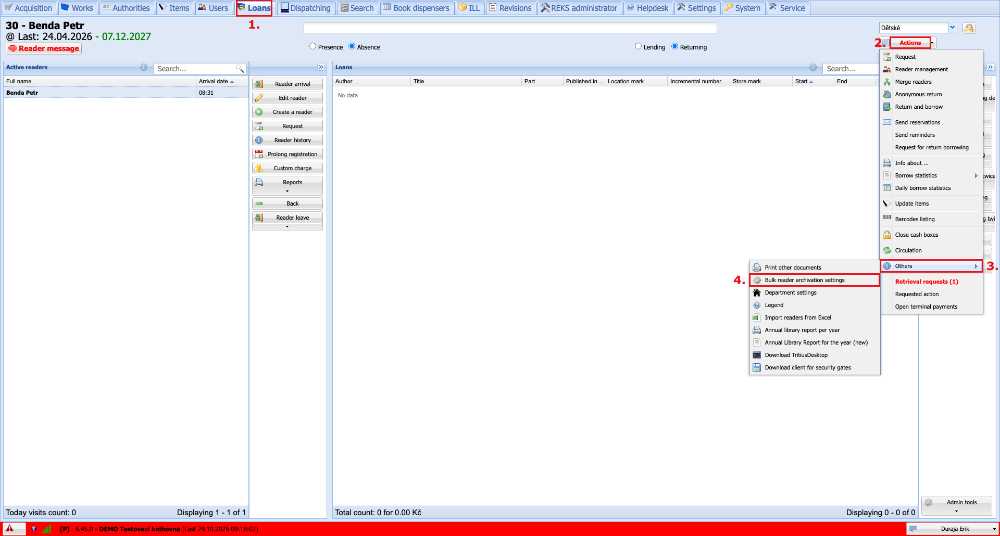Choose Return and borrow menu item

click(x=930, y=107)
